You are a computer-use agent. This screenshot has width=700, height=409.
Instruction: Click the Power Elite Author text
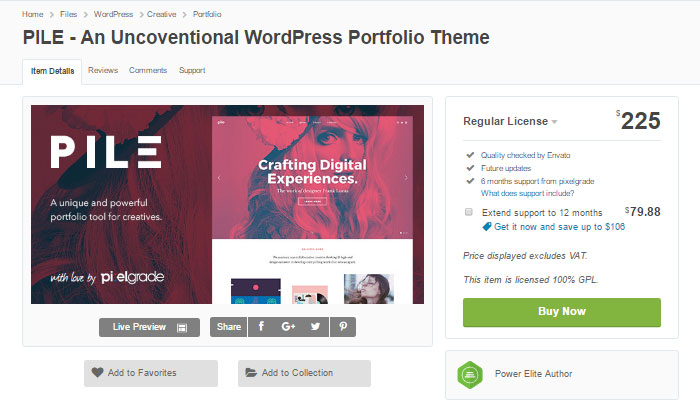(533, 374)
